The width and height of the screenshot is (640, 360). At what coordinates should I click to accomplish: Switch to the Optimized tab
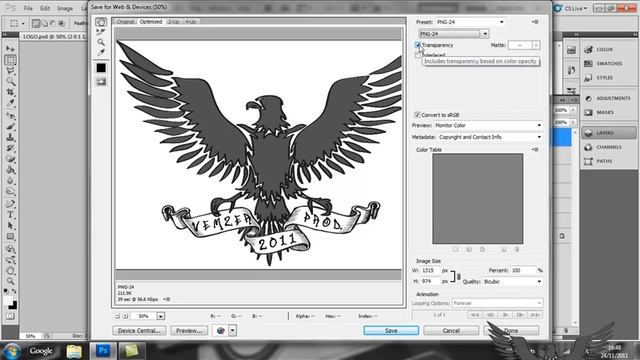(x=151, y=22)
